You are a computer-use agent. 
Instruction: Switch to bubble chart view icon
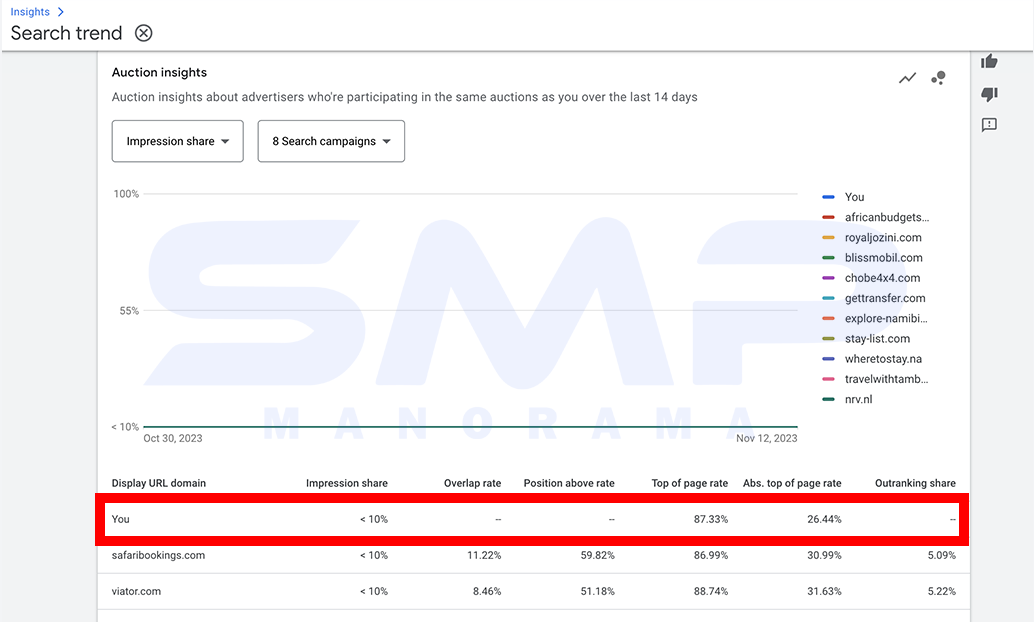pyautogui.click(x=938, y=78)
